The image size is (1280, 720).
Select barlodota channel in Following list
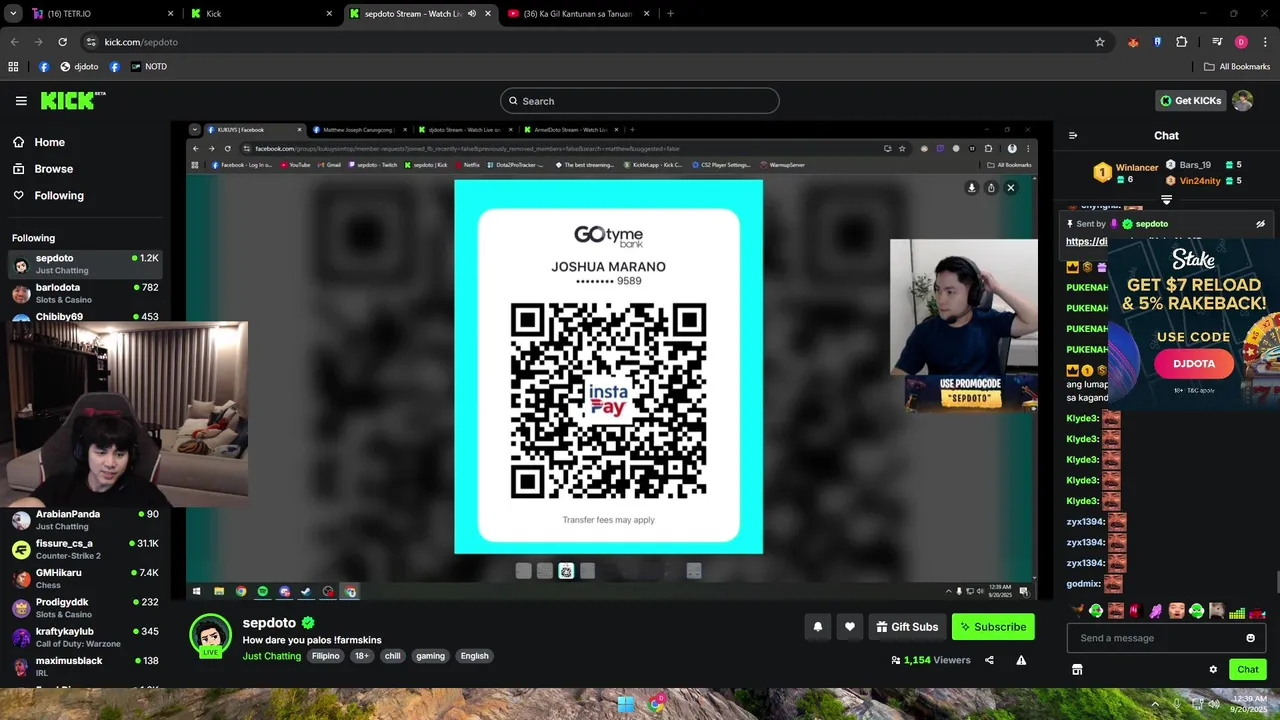(85, 293)
